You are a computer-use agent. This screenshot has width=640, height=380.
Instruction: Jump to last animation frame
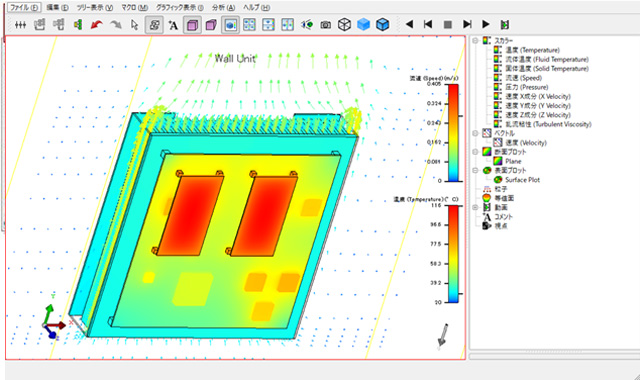click(x=467, y=24)
